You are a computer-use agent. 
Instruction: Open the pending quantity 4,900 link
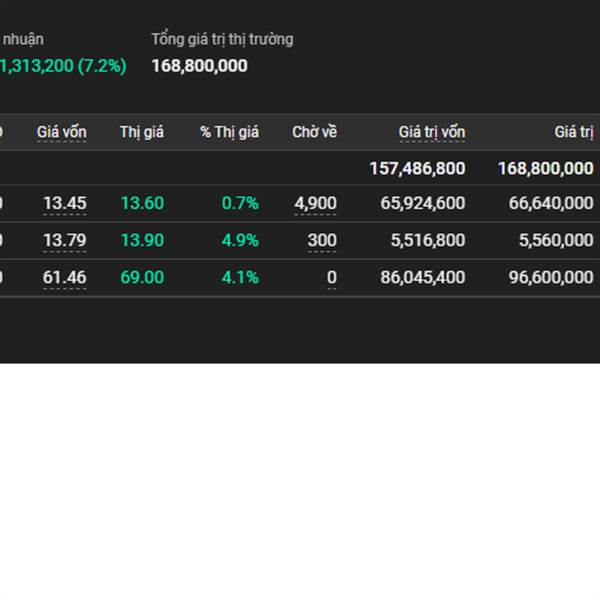click(x=315, y=203)
